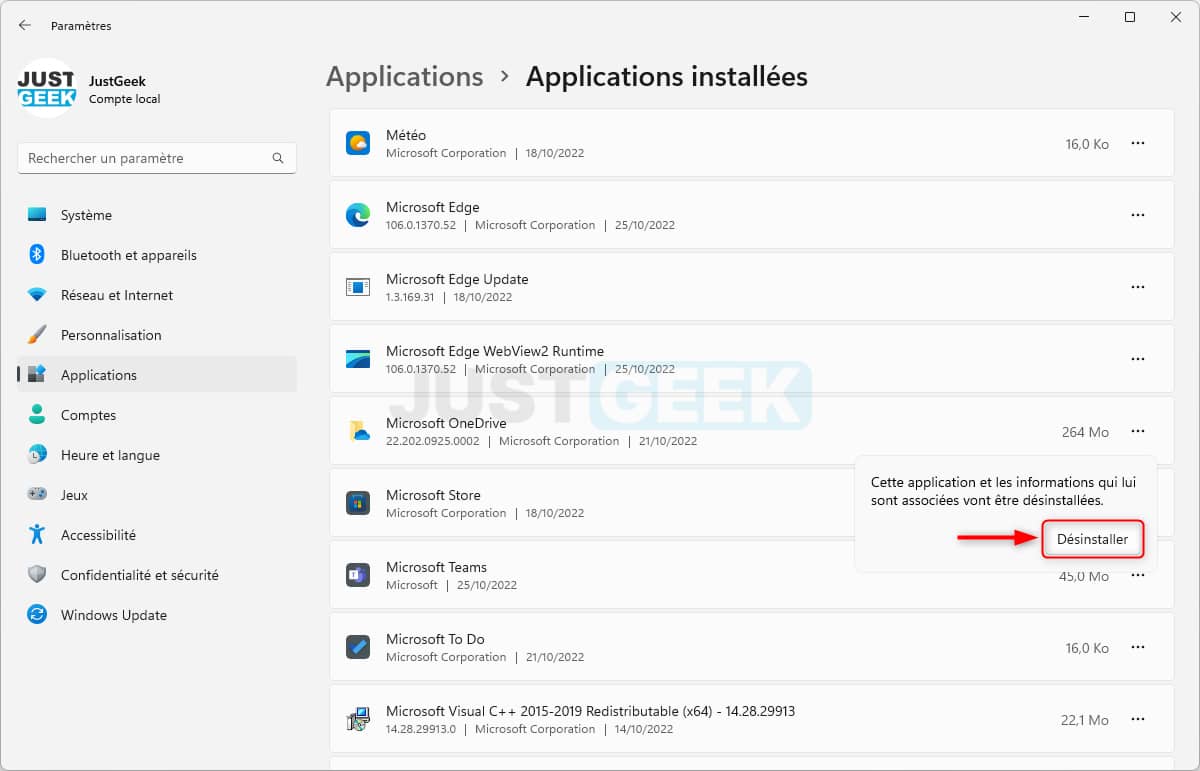
Task: Click the Bluetooth icon in the sidebar
Action: 37,255
